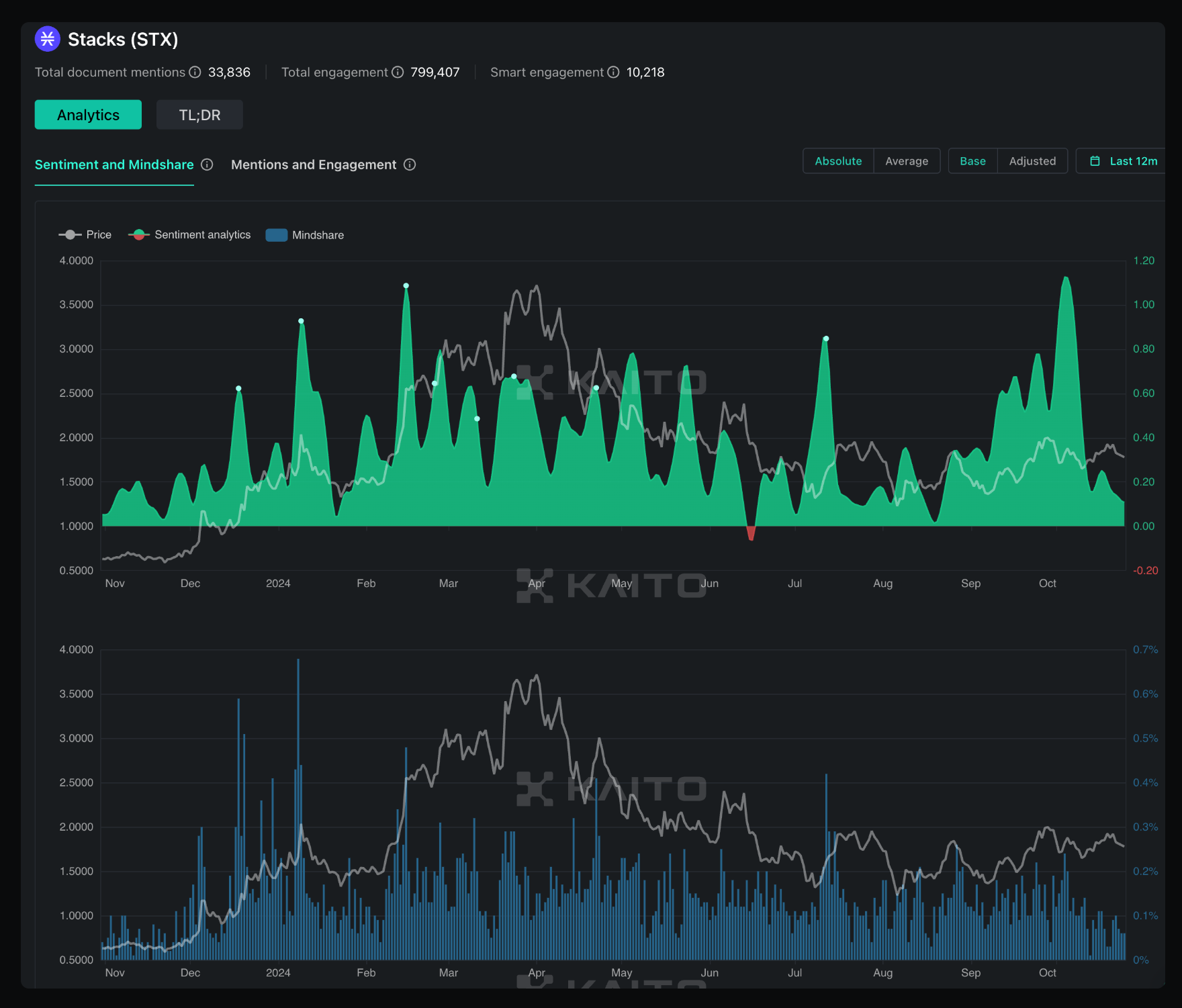Click the Total document mentions label
The width and height of the screenshot is (1182, 1008).
[110, 72]
